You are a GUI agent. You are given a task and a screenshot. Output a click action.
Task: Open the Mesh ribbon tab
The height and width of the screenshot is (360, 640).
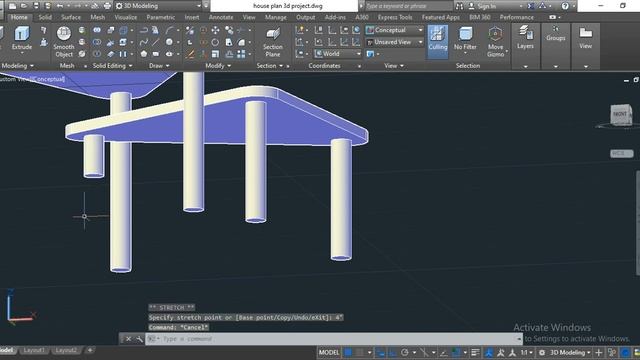click(x=97, y=17)
